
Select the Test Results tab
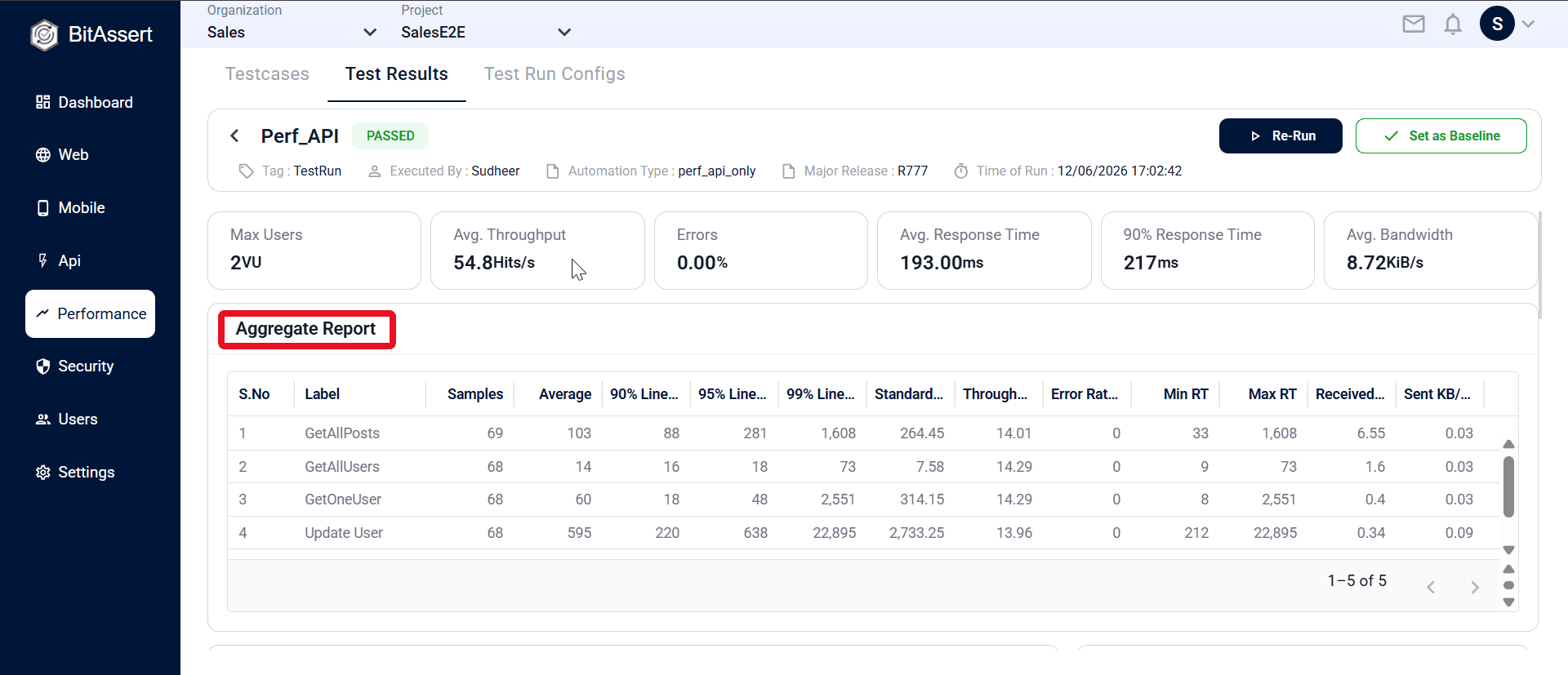[397, 74]
